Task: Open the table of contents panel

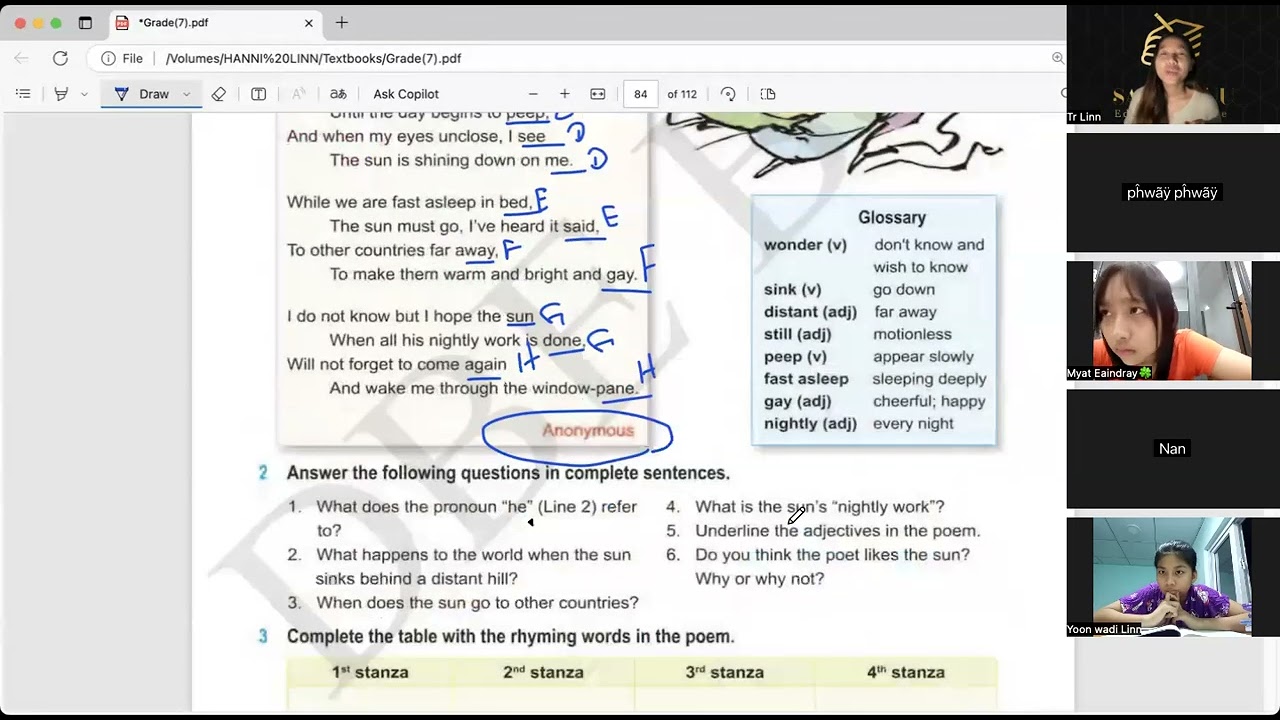Action: [23, 94]
